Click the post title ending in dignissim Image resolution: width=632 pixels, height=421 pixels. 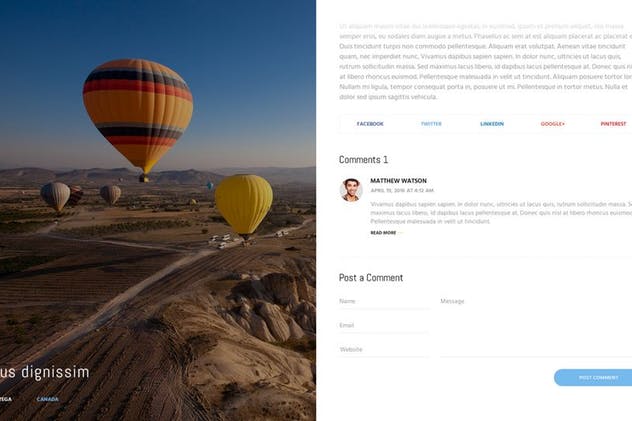[45, 372]
